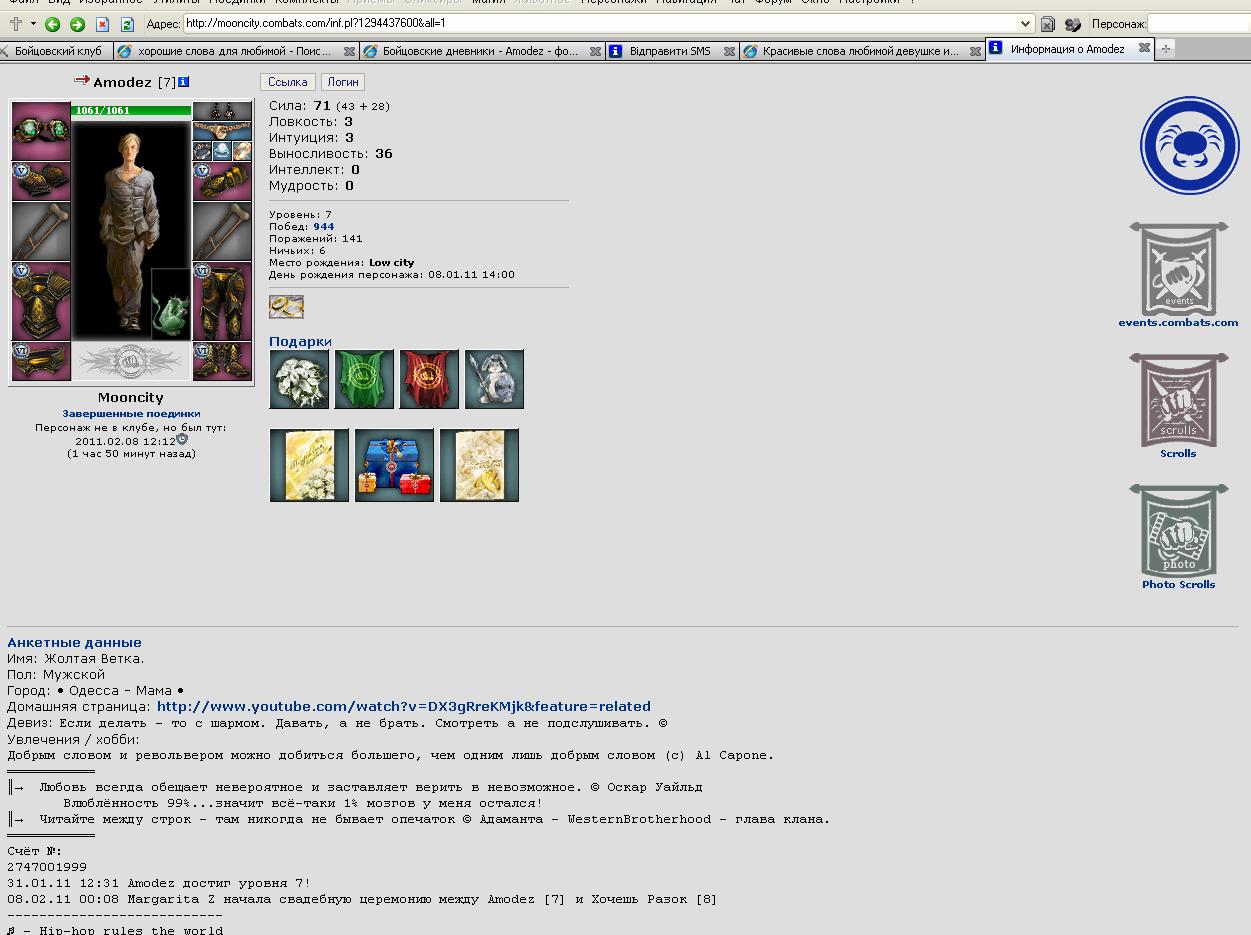The image size is (1251, 935).
Task: Click the Ссылка button
Action: (x=287, y=82)
